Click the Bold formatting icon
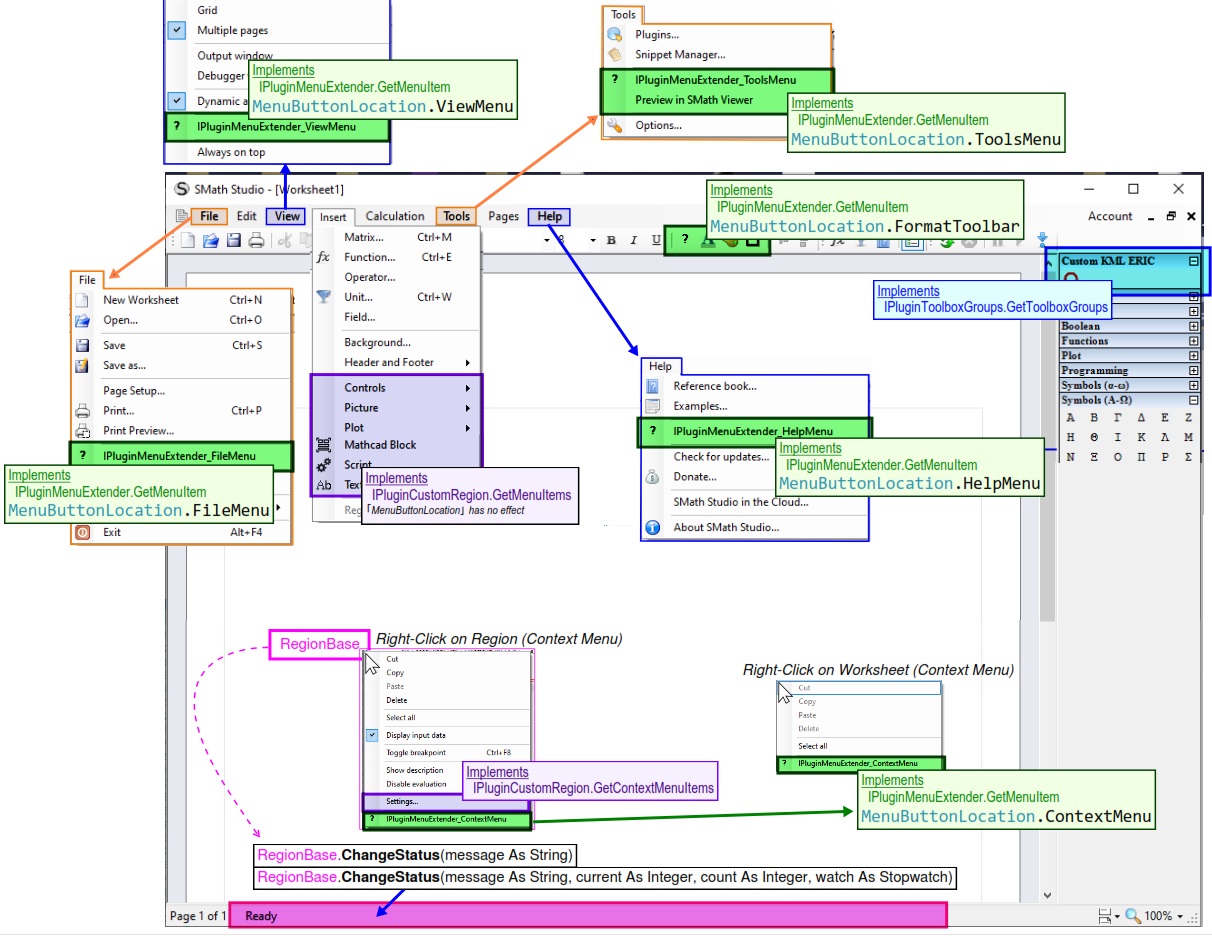 (611, 240)
